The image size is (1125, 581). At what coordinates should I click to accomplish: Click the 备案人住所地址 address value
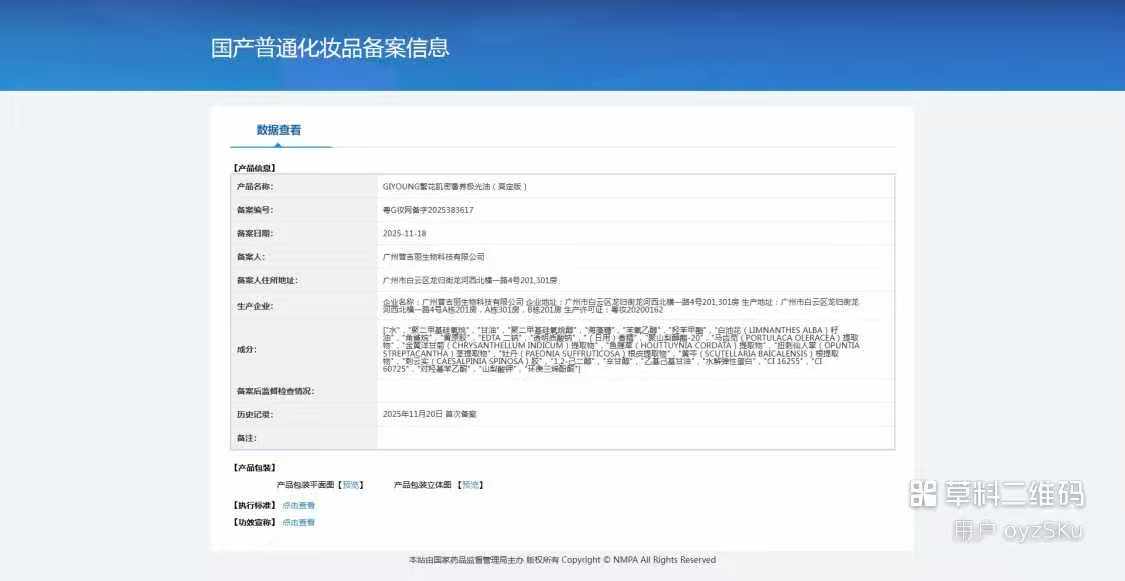coord(470,280)
